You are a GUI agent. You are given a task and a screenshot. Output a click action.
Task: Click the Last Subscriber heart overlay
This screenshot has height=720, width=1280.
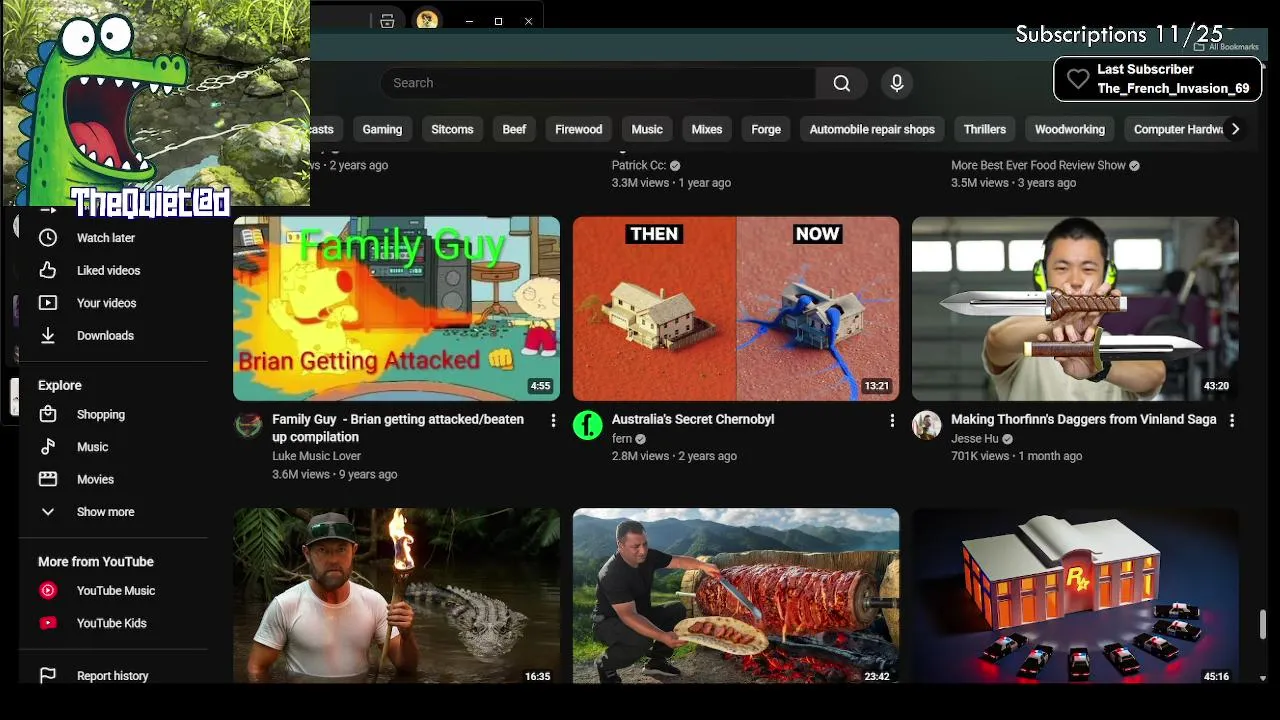[x=1077, y=79]
